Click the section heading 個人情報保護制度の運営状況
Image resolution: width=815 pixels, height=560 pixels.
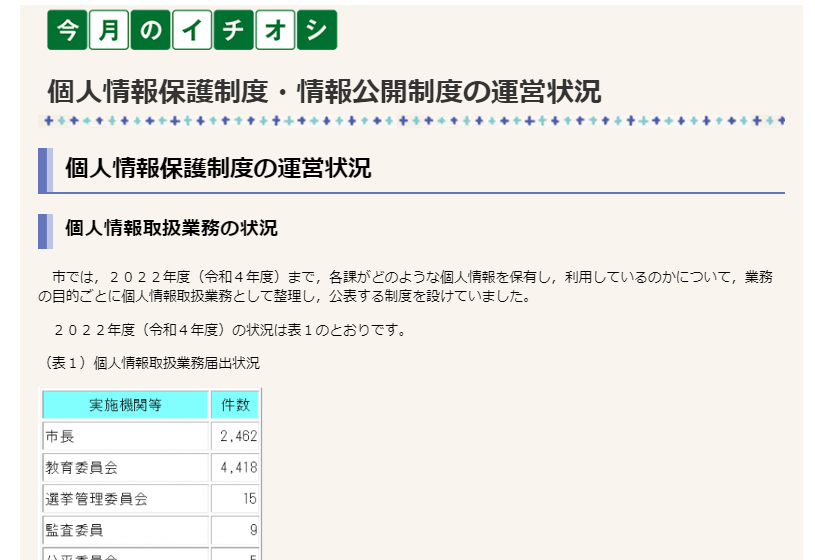pos(217,168)
